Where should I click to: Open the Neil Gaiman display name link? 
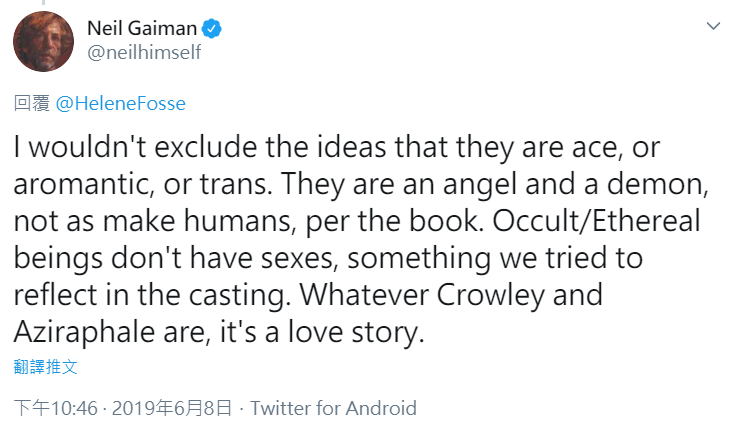(x=142, y=28)
